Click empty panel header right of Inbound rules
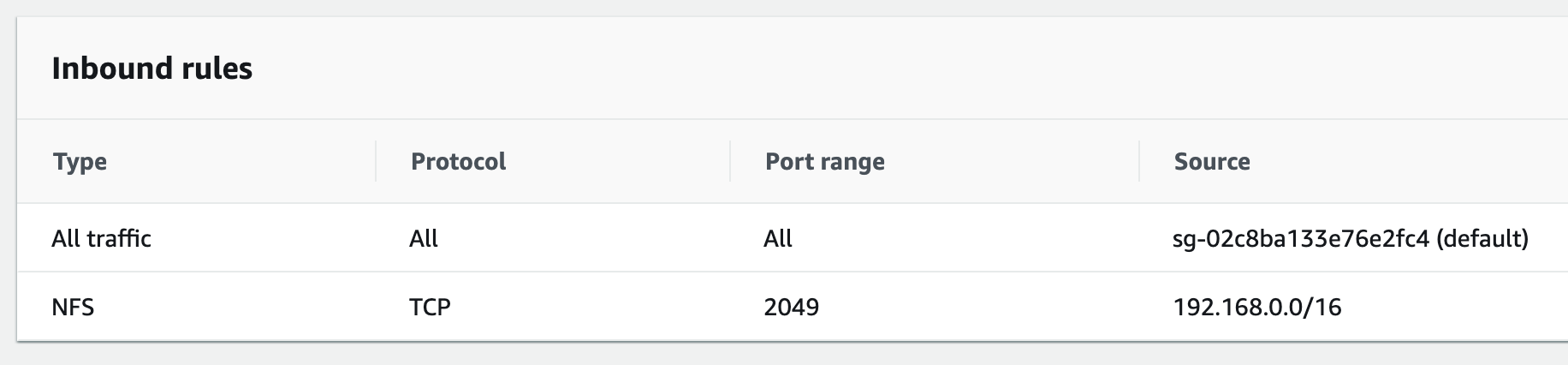This screenshot has width=1568, height=365. click(x=856, y=69)
